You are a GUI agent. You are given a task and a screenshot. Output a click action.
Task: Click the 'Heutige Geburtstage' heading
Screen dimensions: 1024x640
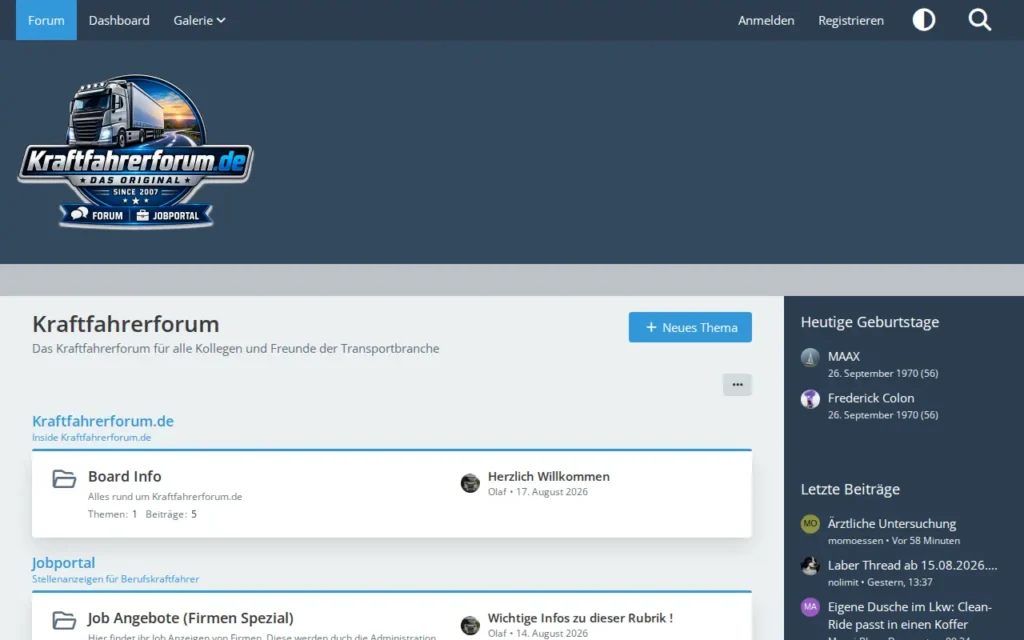(870, 322)
